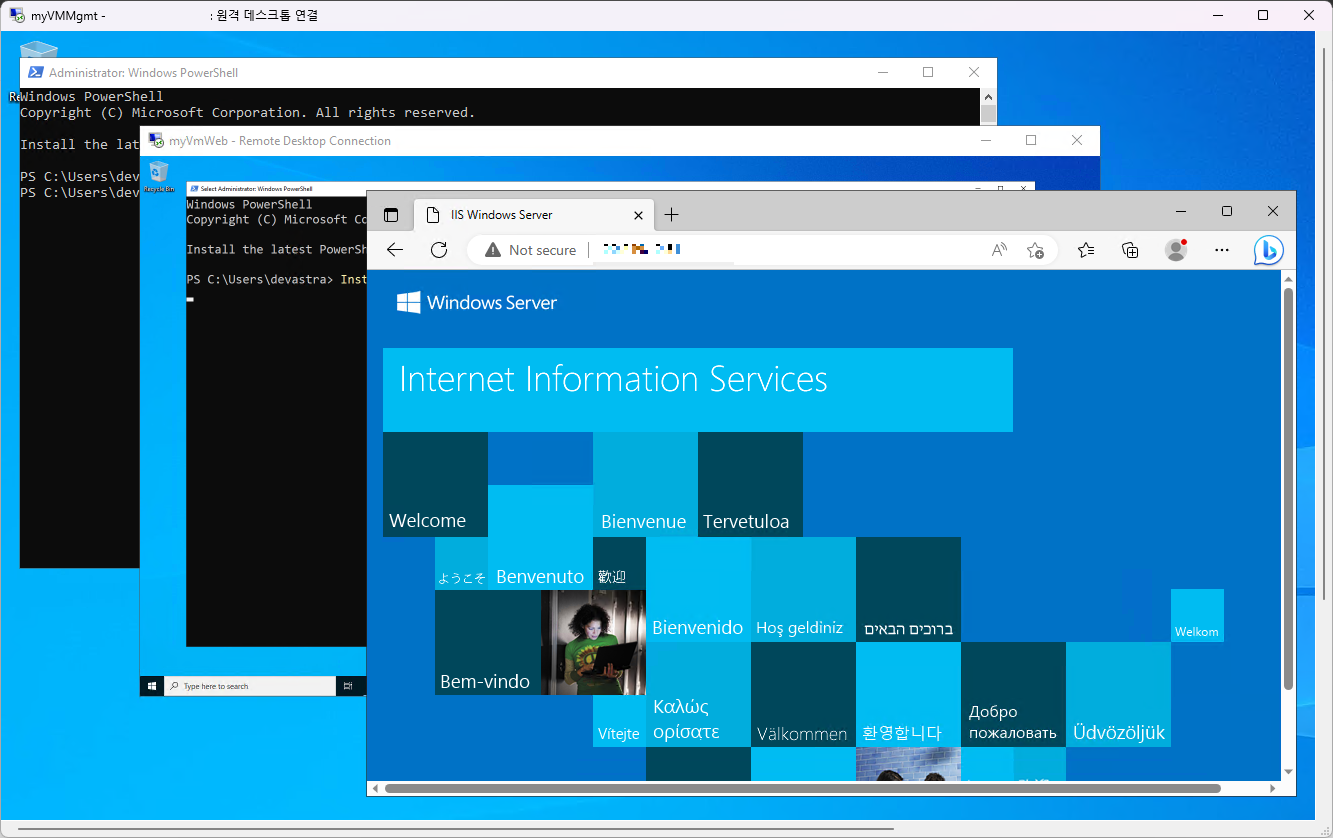This screenshot has height=838, width=1333.
Task: Toggle Read aloud icon in address bar
Action: [999, 250]
